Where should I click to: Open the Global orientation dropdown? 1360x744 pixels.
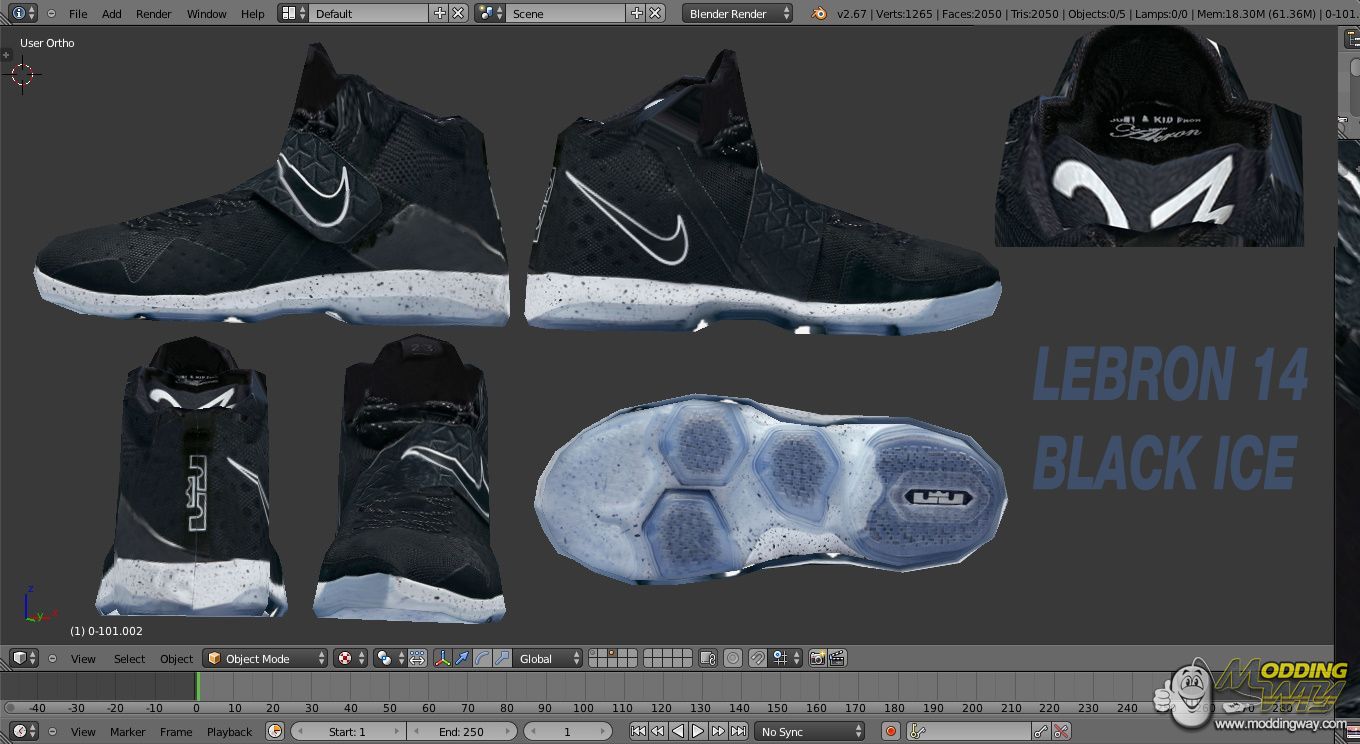point(547,658)
